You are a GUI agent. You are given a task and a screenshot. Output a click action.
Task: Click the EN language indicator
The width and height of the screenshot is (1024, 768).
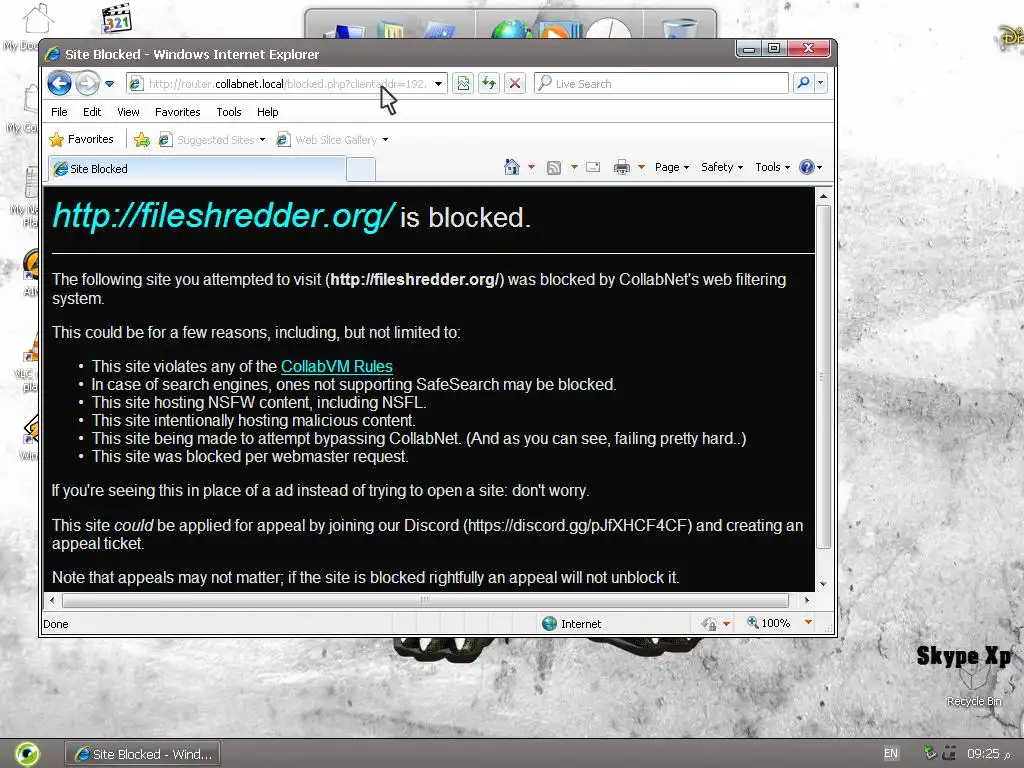(x=891, y=754)
